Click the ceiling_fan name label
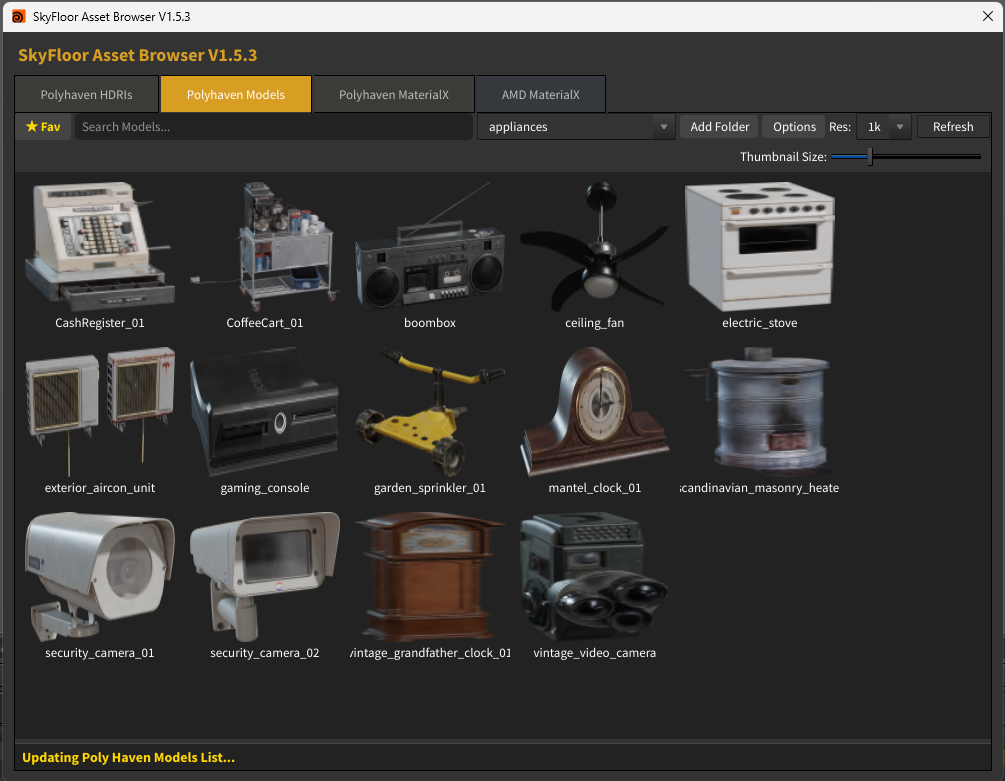1005x781 pixels. click(x=595, y=323)
